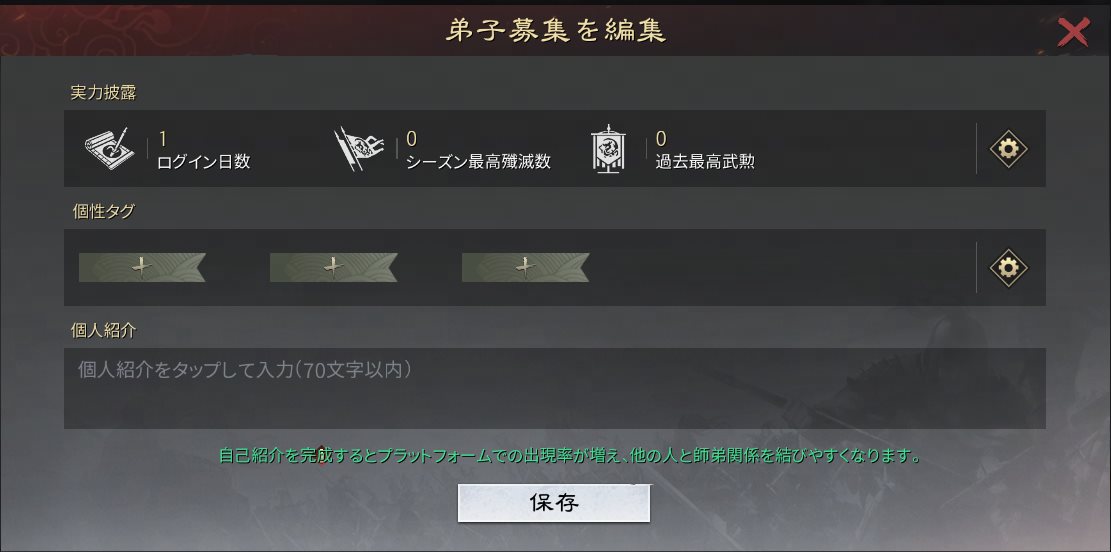Click the battle flag シーズン最高殲滅数 icon

(x=359, y=149)
